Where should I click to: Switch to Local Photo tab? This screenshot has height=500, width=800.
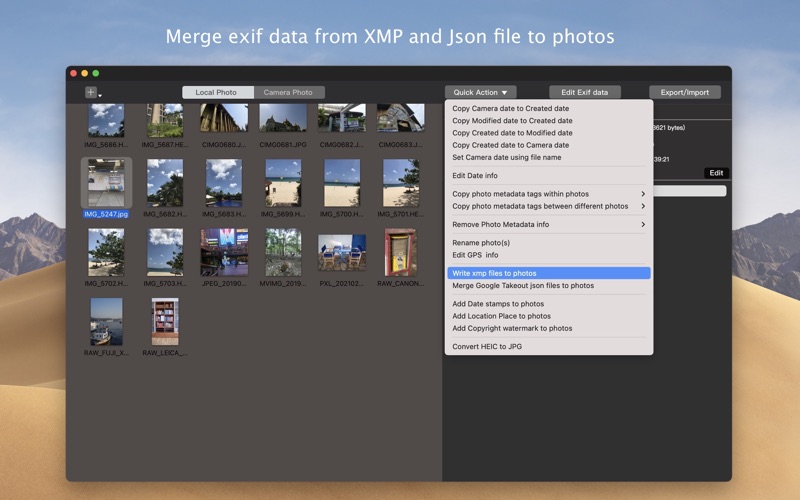coord(218,92)
